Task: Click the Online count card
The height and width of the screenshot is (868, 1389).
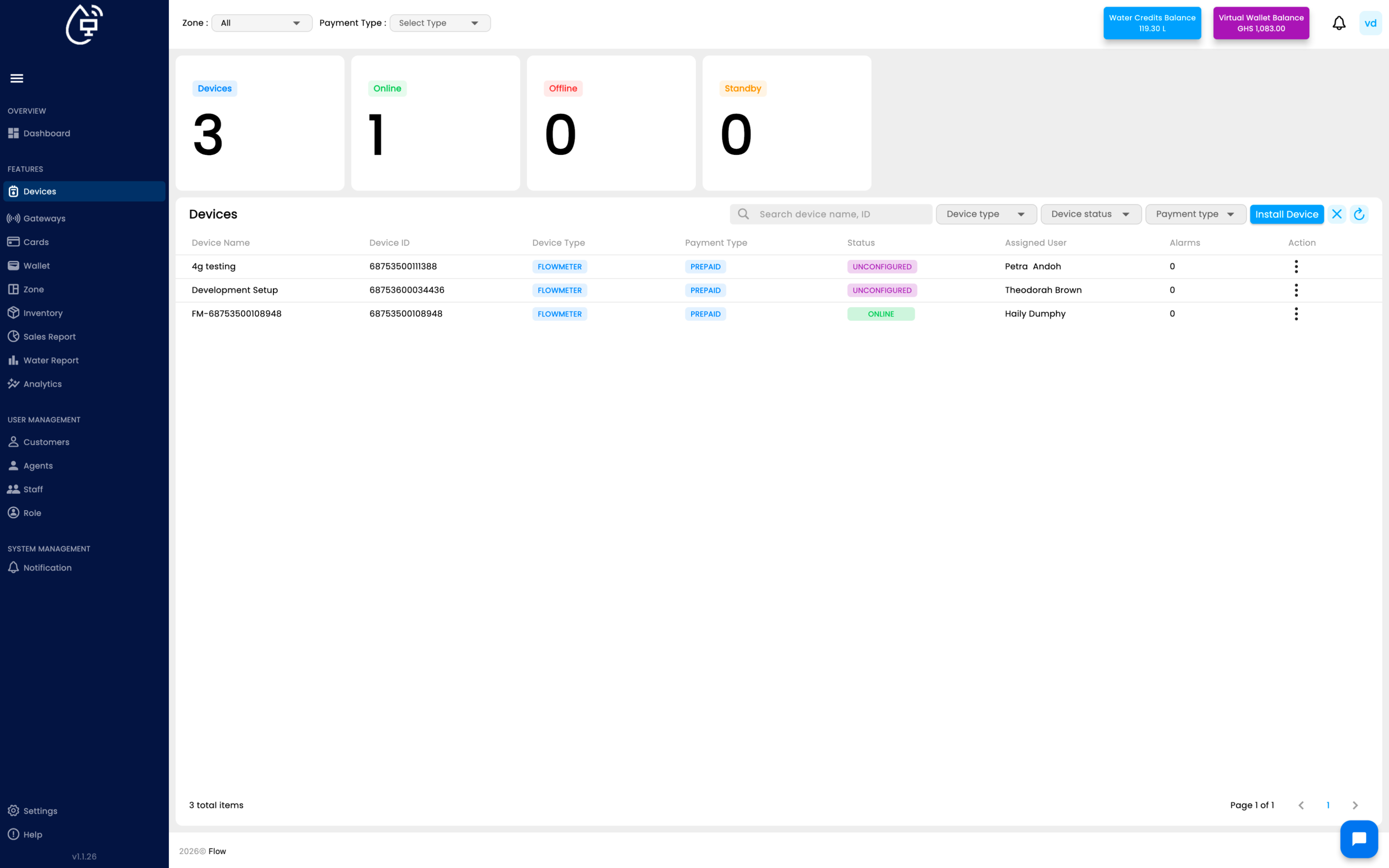Action: click(x=436, y=123)
